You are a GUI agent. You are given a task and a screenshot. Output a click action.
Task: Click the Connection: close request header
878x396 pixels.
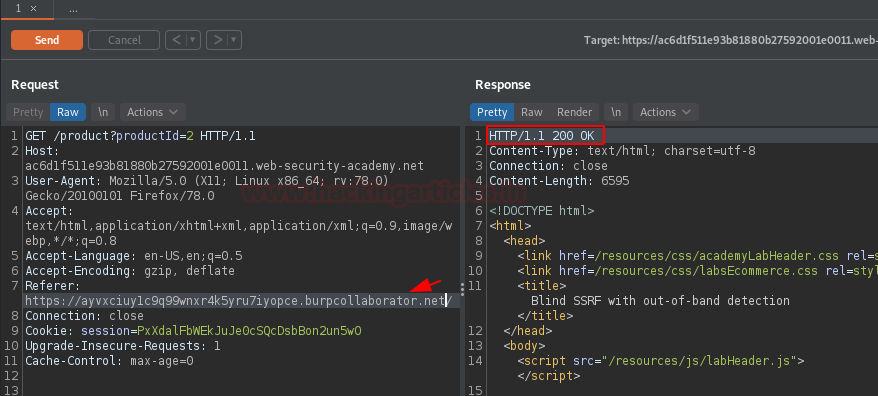click(84, 316)
